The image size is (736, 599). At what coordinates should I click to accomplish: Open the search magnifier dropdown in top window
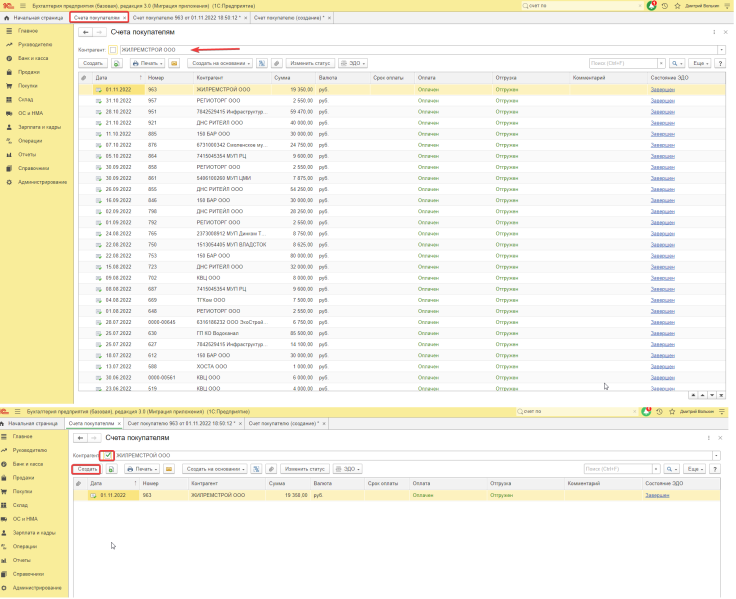click(x=677, y=63)
